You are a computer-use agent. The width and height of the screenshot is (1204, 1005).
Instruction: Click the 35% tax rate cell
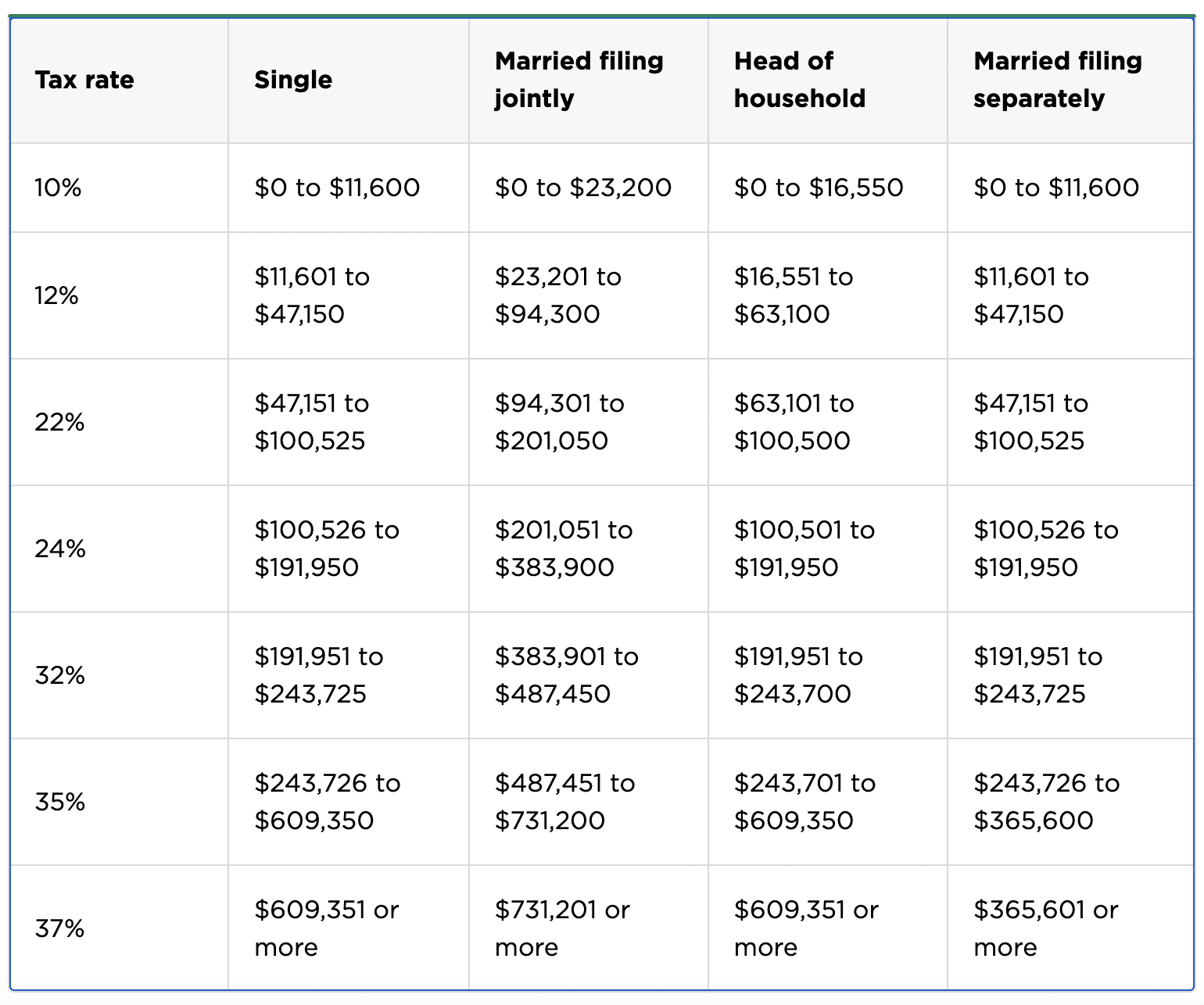60,802
